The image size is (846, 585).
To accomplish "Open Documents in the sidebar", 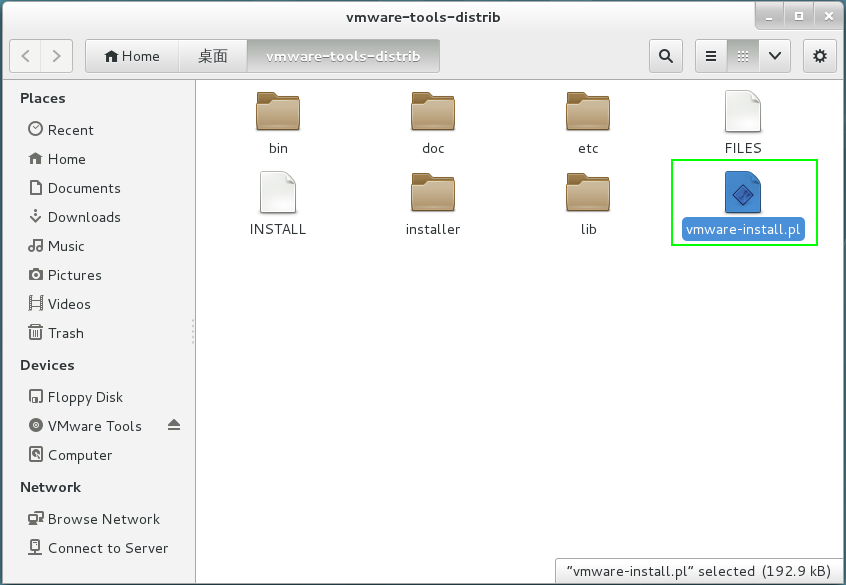I will point(74,188).
